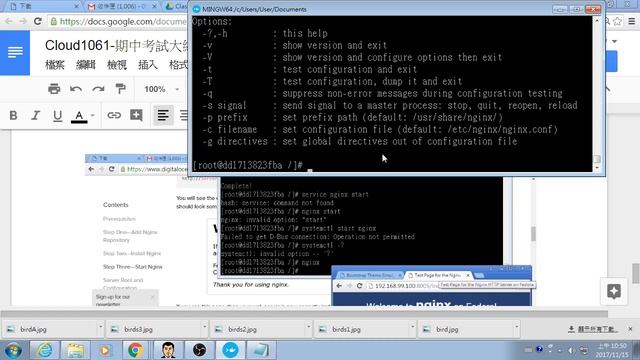Screen dimensions: 640x360
Task: Open the 插入 menu in Docs
Action: [x=148, y=64]
